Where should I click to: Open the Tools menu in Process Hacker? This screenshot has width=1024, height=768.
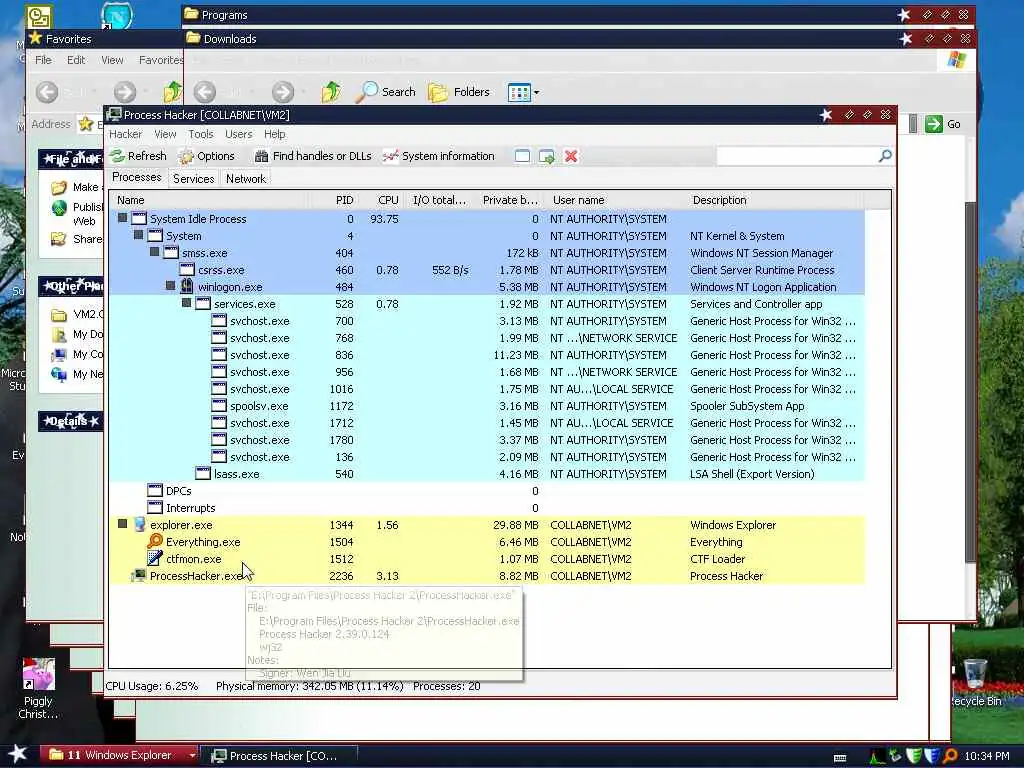(x=200, y=134)
